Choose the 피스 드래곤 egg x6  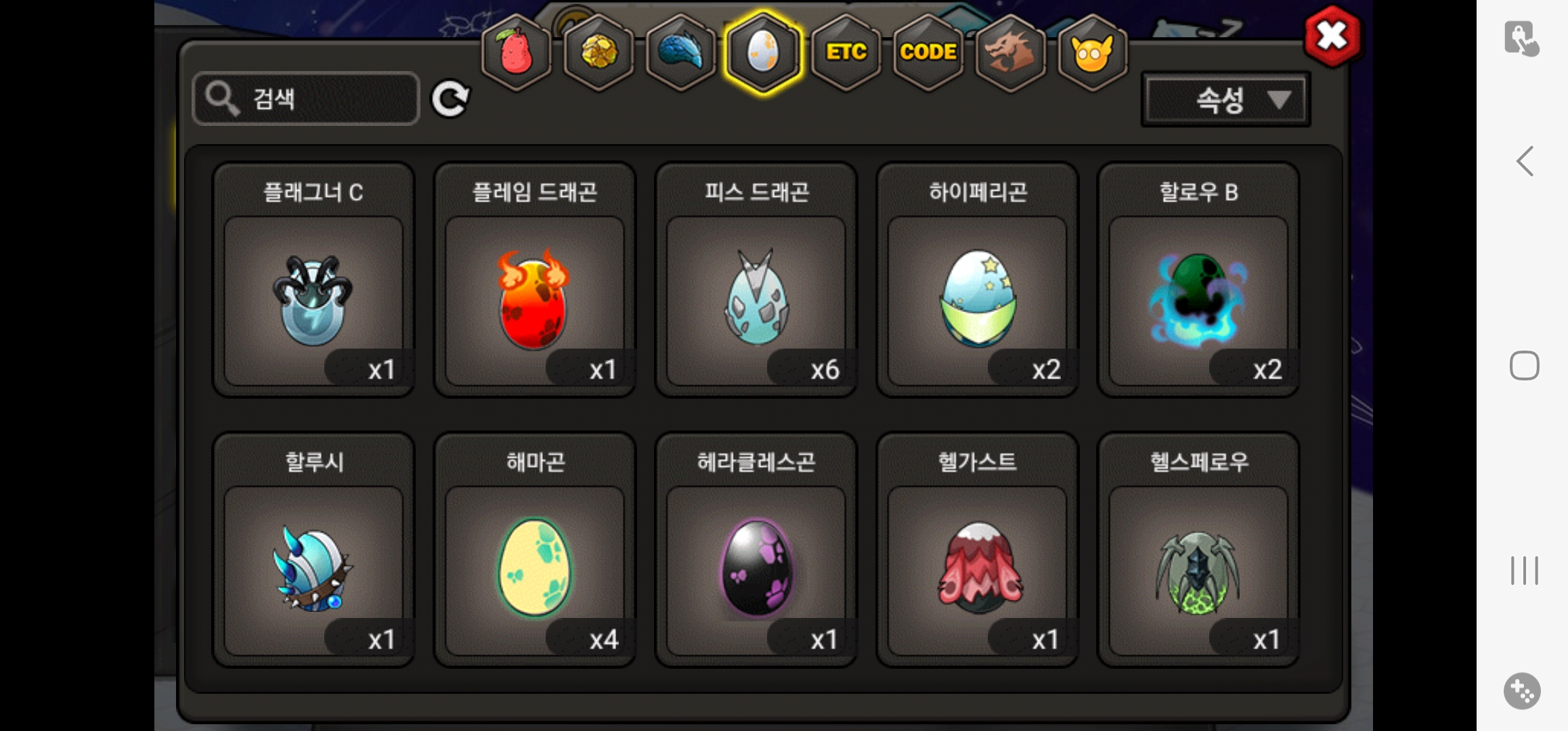(x=756, y=279)
